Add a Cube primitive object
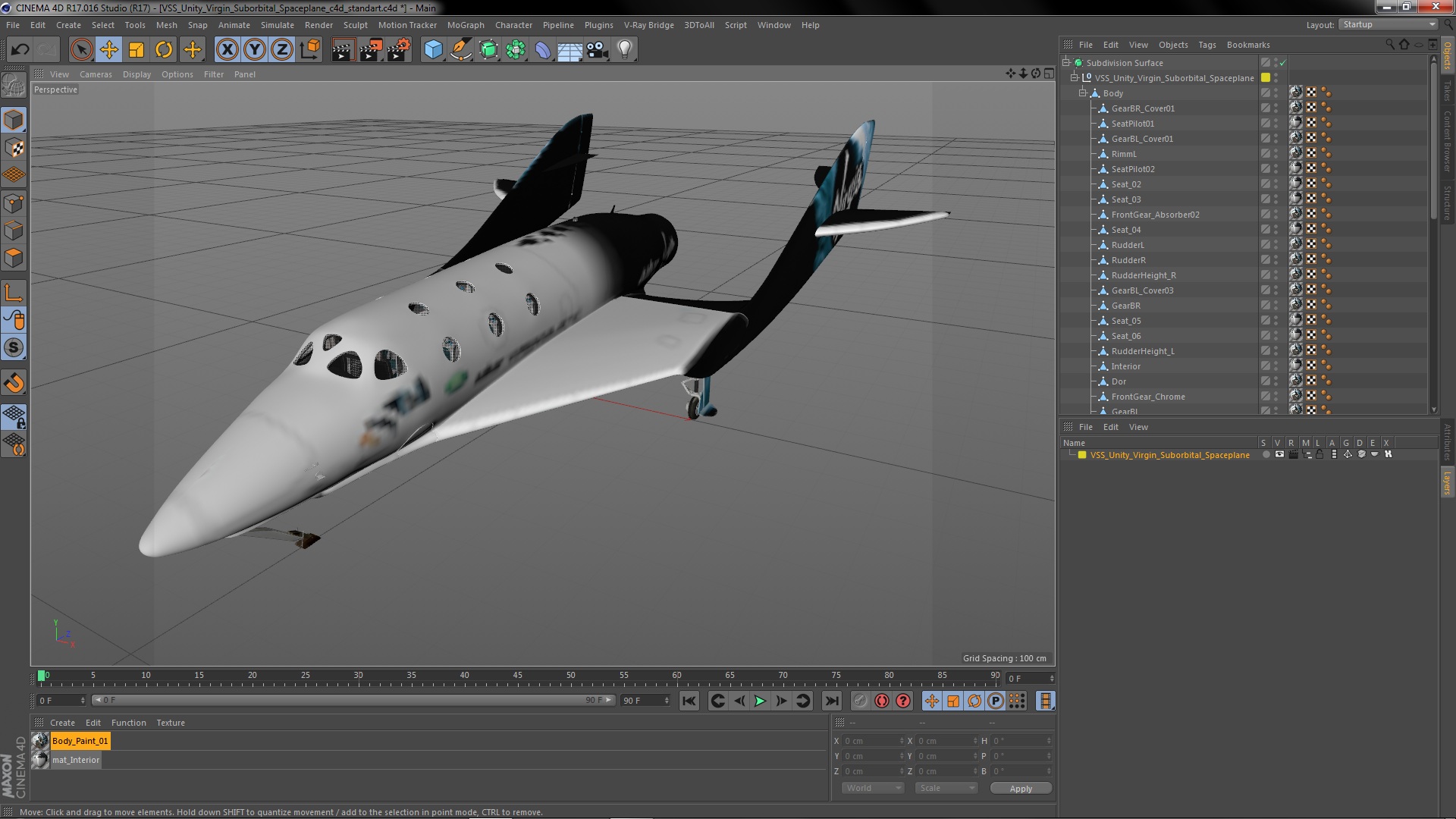This screenshot has width=1456, height=819. (433, 50)
